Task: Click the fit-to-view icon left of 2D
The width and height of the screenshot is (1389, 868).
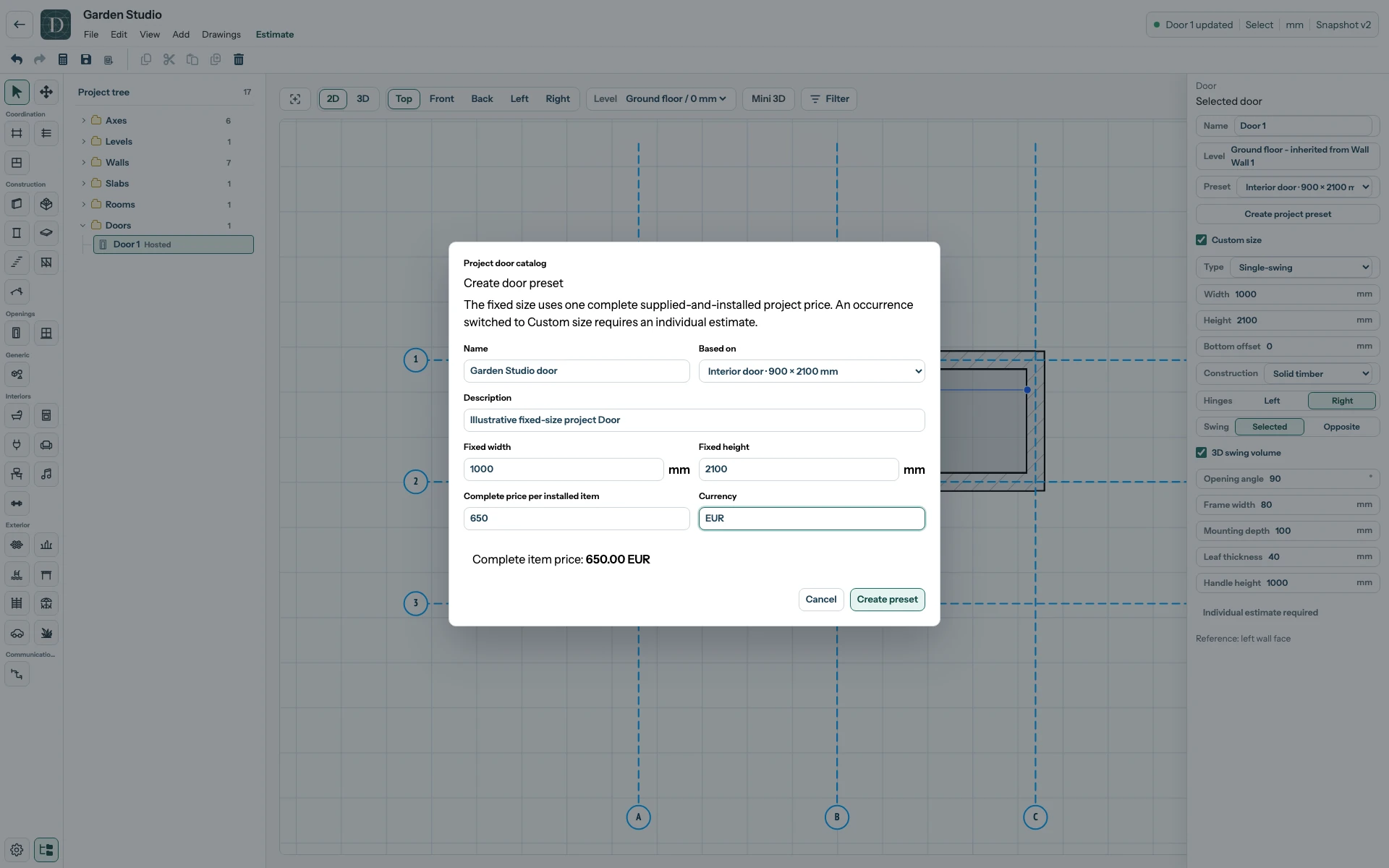Action: click(x=295, y=99)
